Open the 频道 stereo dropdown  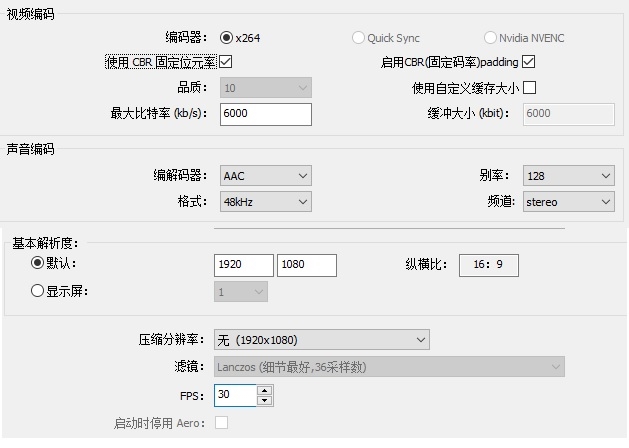click(x=568, y=202)
